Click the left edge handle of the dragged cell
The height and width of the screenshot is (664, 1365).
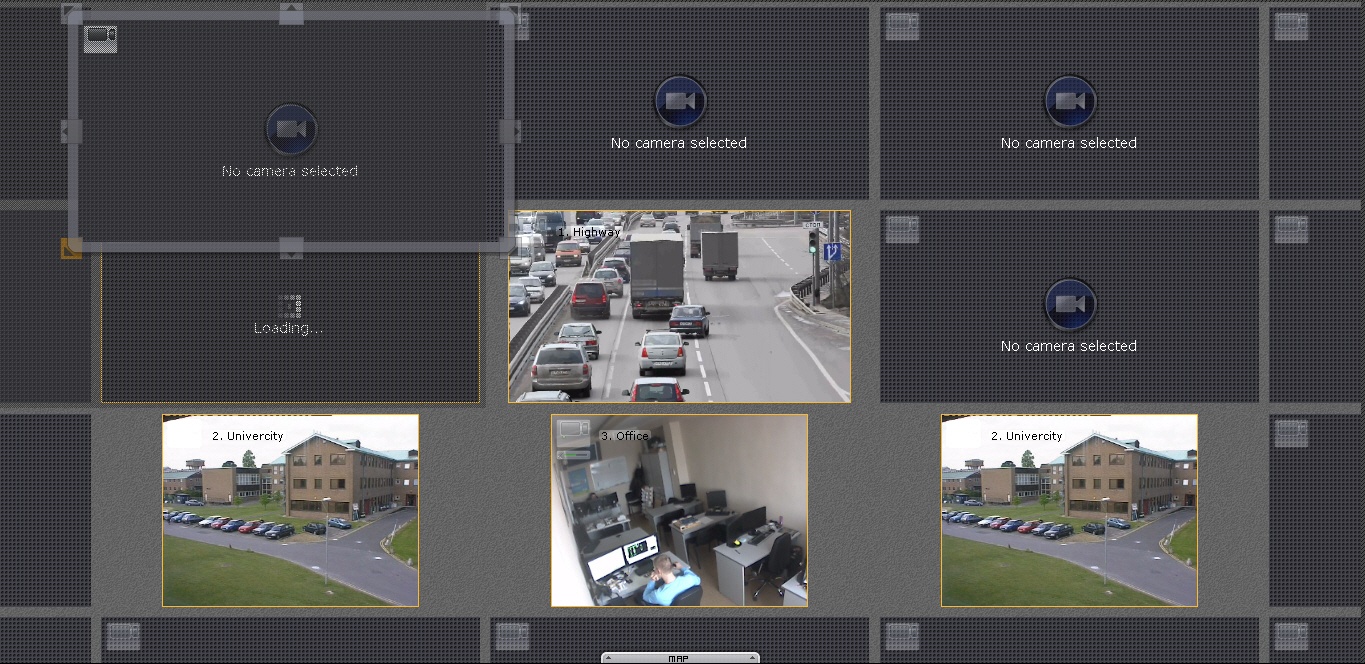pos(71,131)
